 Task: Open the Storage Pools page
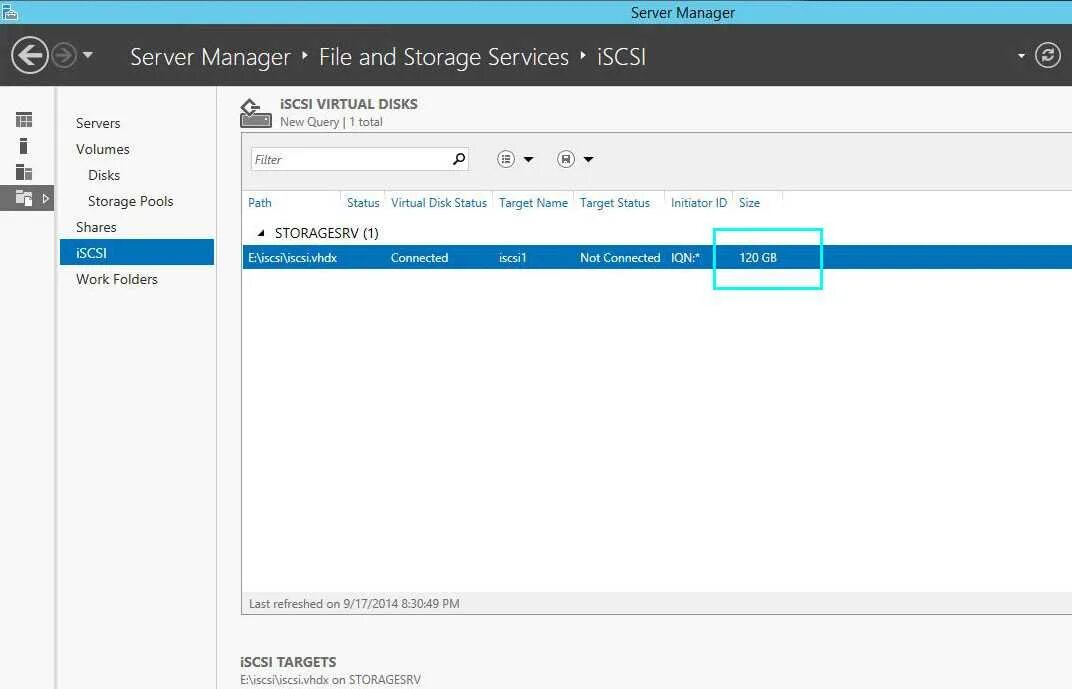(130, 201)
